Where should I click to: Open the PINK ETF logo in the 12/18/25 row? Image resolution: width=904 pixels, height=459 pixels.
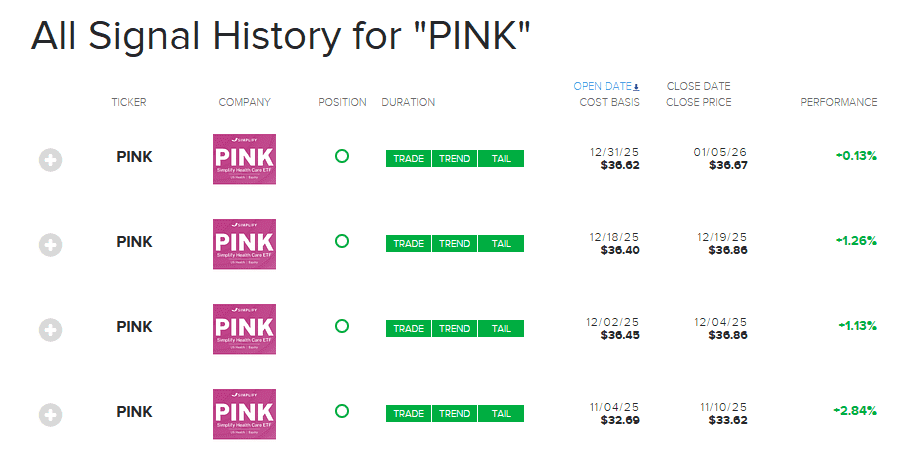coord(244,244)
